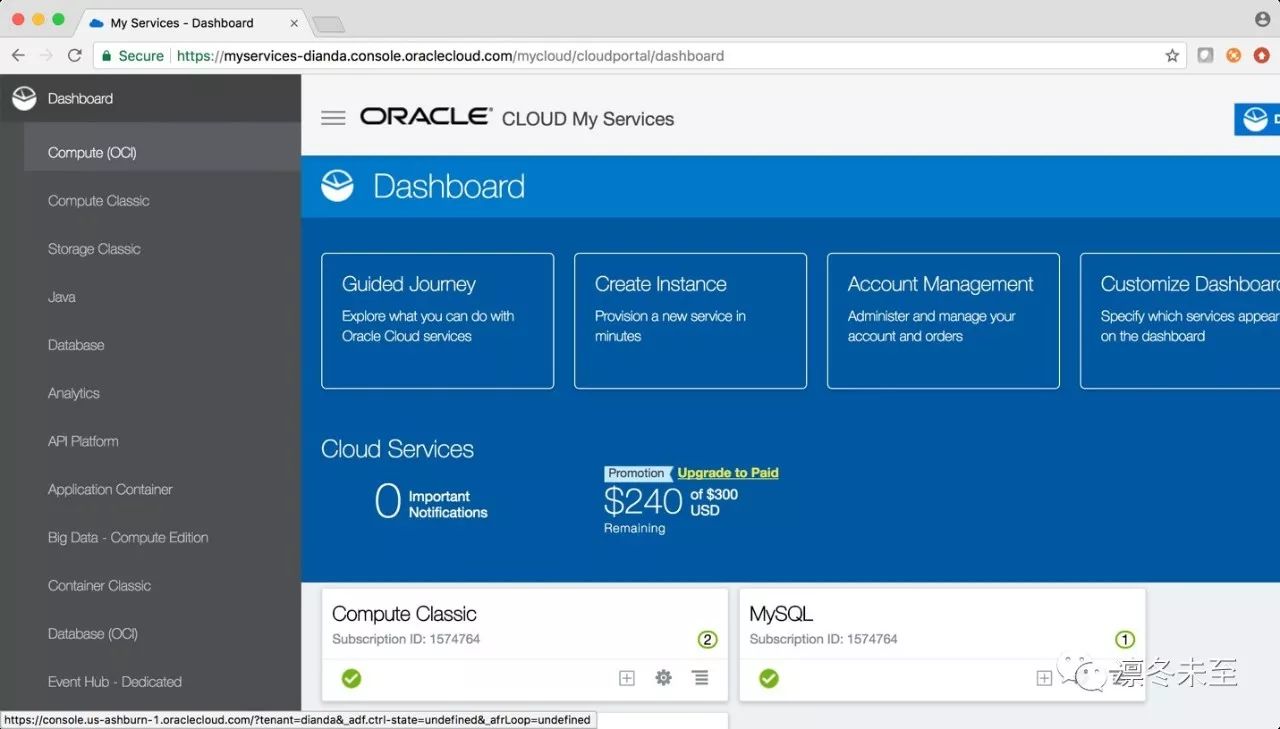Go to Storage Classic in the sidebar

pyautogui.click(x=94, y=249)
